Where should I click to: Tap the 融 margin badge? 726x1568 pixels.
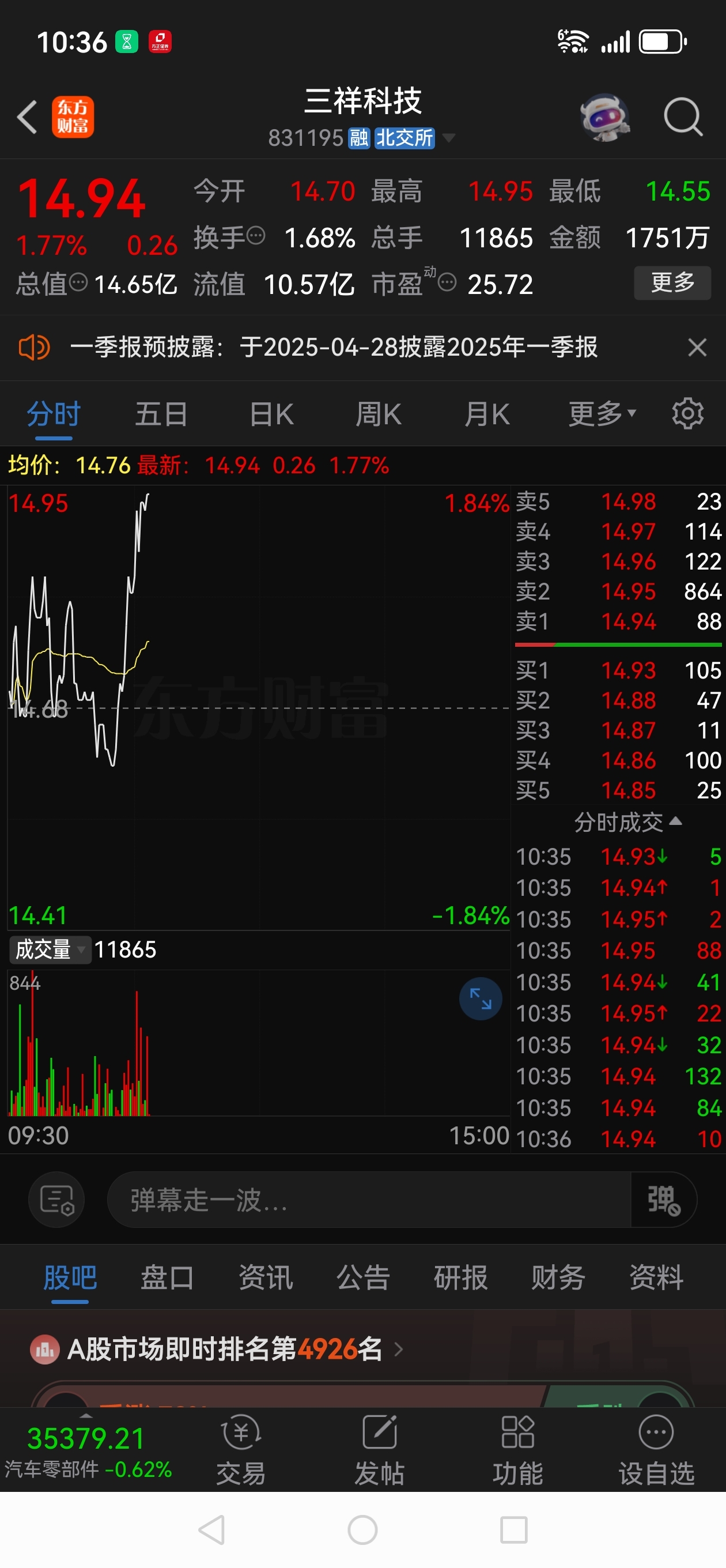pos(358,138)
